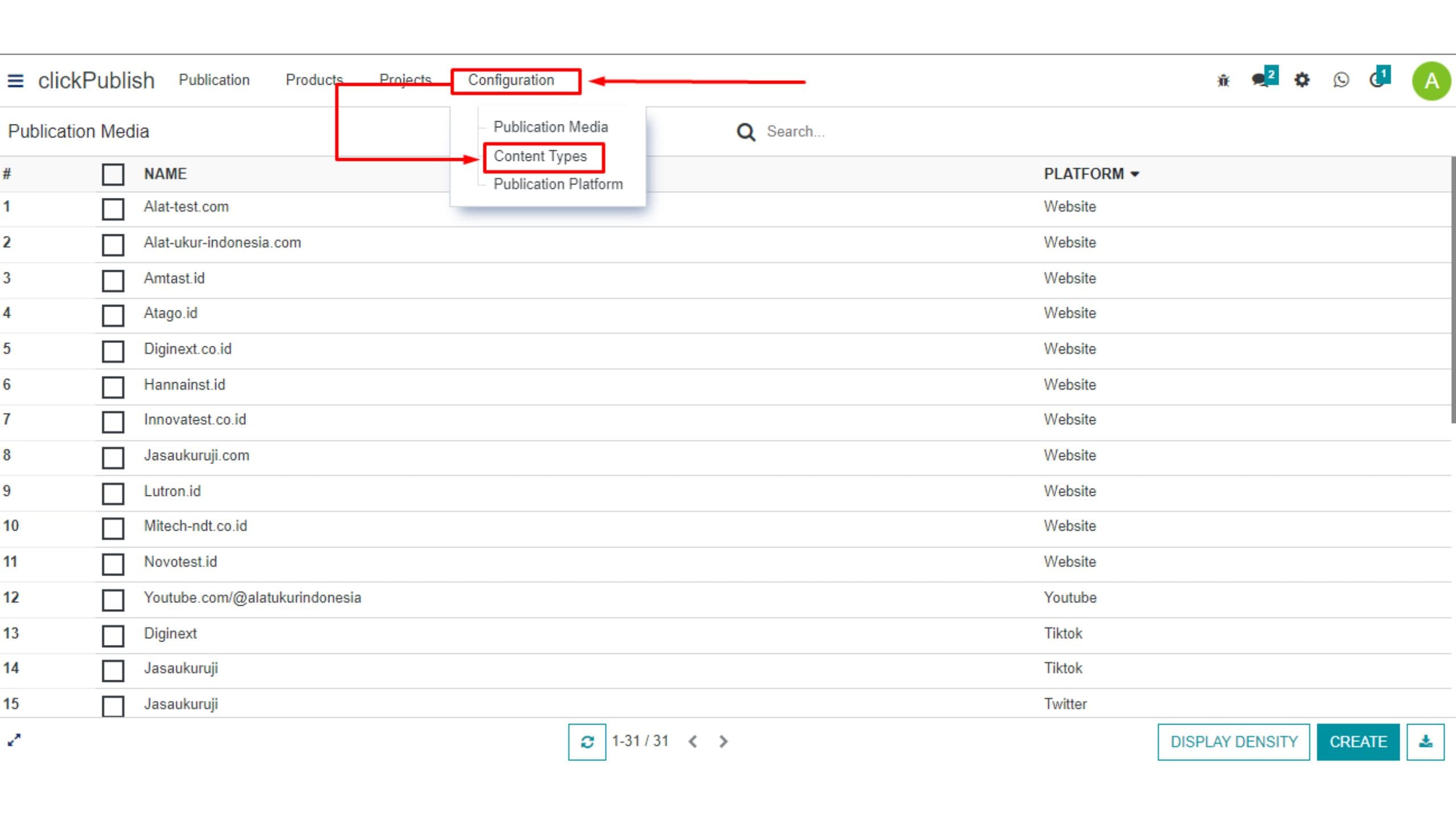Check the box for Innovatest.co.id

pyautogui.click(x=113, y=421)
